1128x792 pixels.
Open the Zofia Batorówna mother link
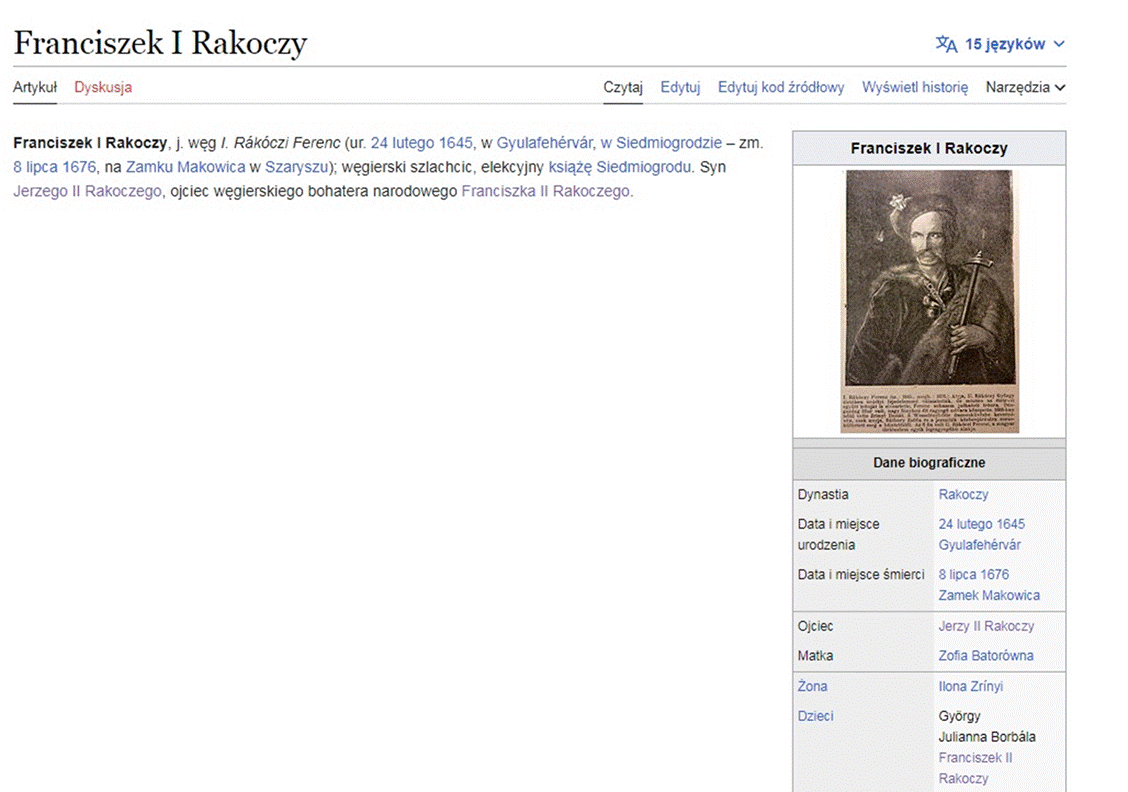click(986, 655)
